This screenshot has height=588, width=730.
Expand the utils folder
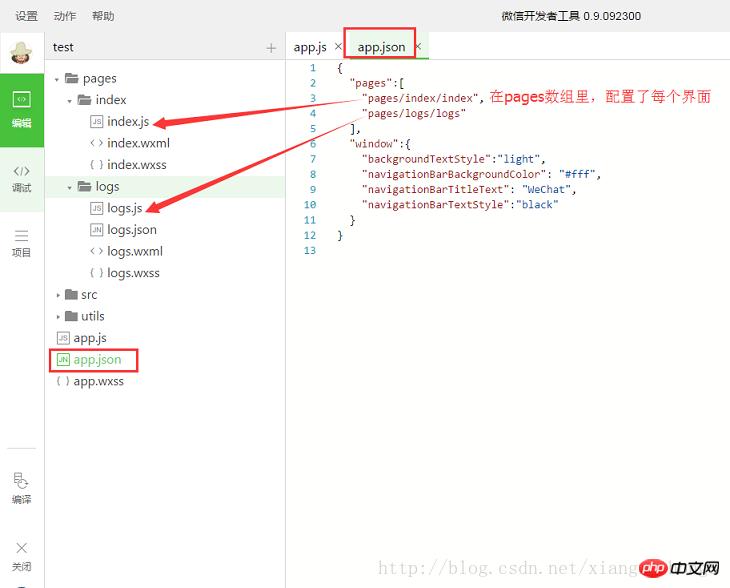coord(58,316)
